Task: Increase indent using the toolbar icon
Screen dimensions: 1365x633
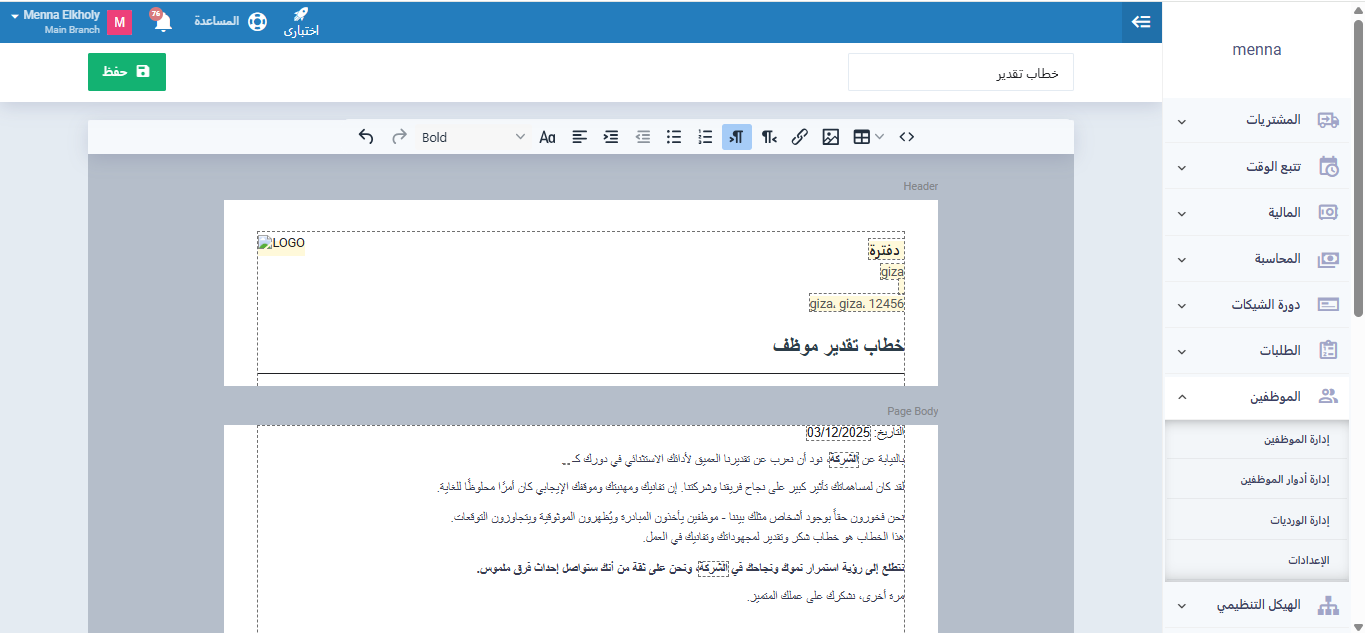Action: 611,137
